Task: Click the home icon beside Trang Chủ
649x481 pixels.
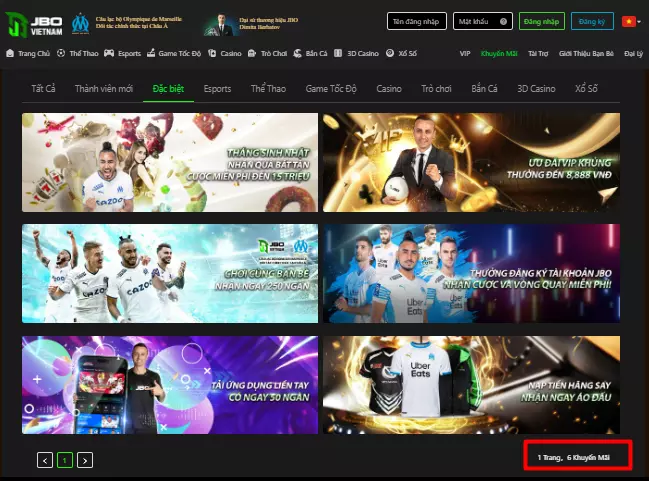Action: (x=10, y=53)
